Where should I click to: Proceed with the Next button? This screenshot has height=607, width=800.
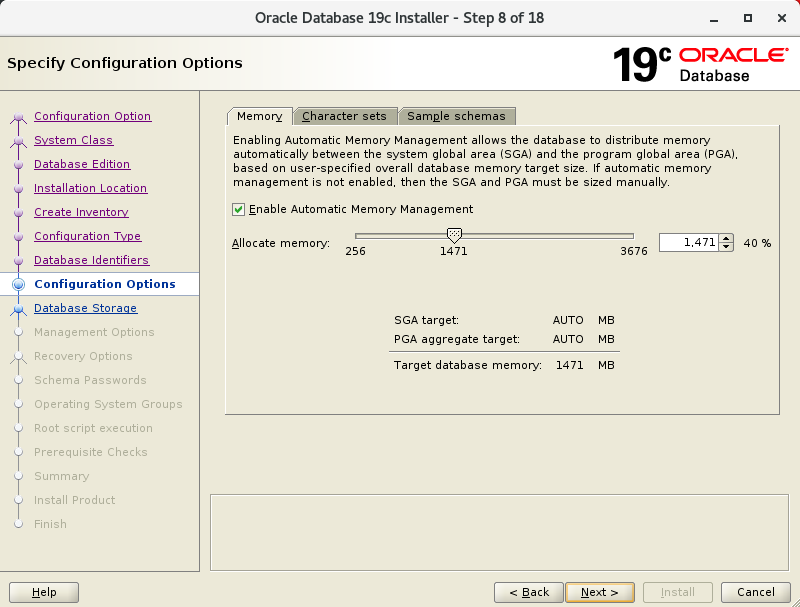coord(600,592)
